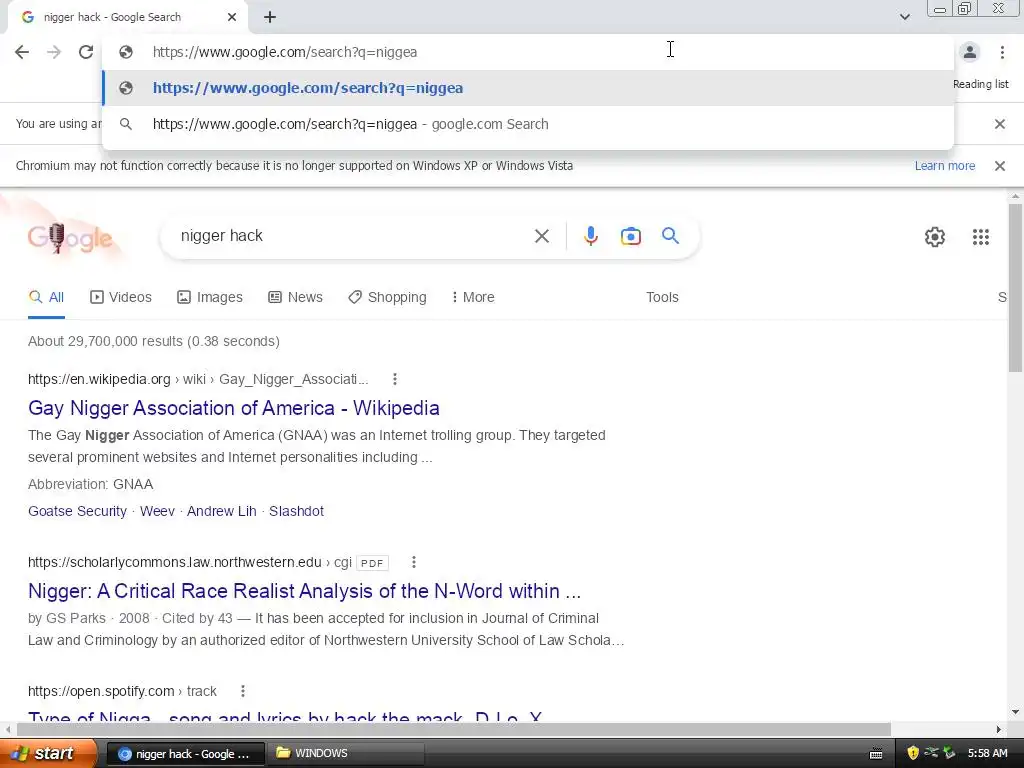Go back using the browser back arrow
Viewport: 1024px width, 768px height.
22,52
